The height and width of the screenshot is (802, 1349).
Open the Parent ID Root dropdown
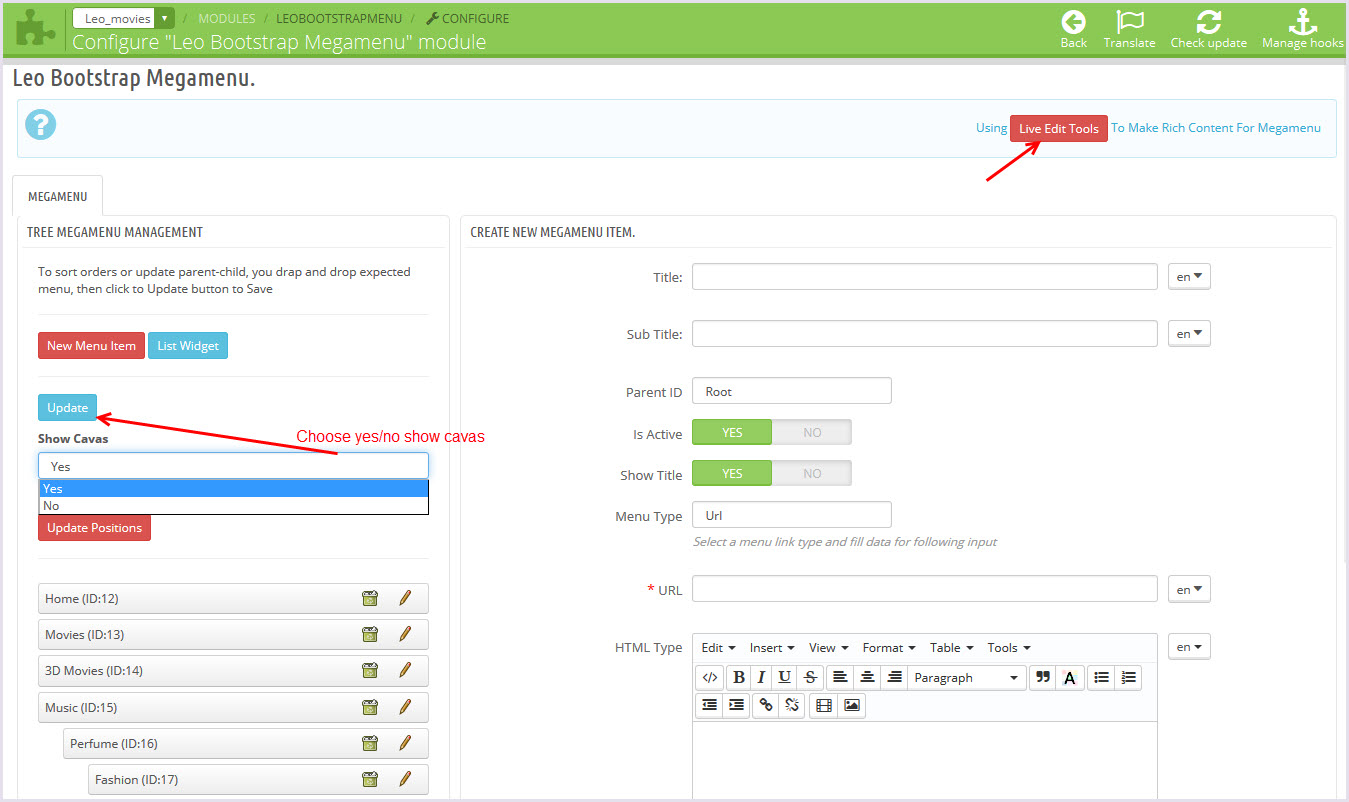pyautogui.click(x=791, y=391)
